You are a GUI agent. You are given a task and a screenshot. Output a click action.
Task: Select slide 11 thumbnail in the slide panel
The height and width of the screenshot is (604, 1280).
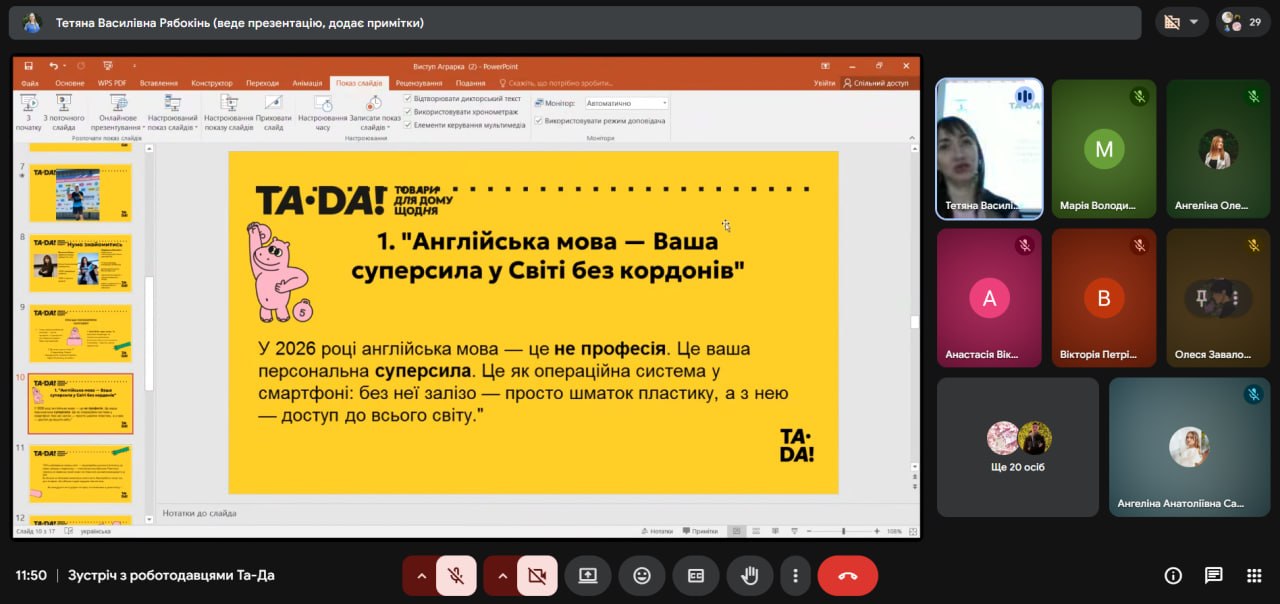pyautogui.click(x=80, y=473)
